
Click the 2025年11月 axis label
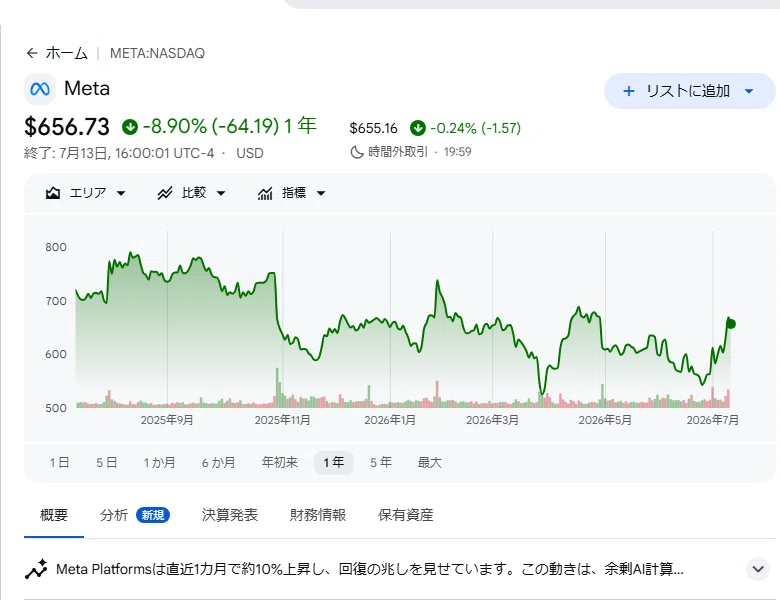282,420
